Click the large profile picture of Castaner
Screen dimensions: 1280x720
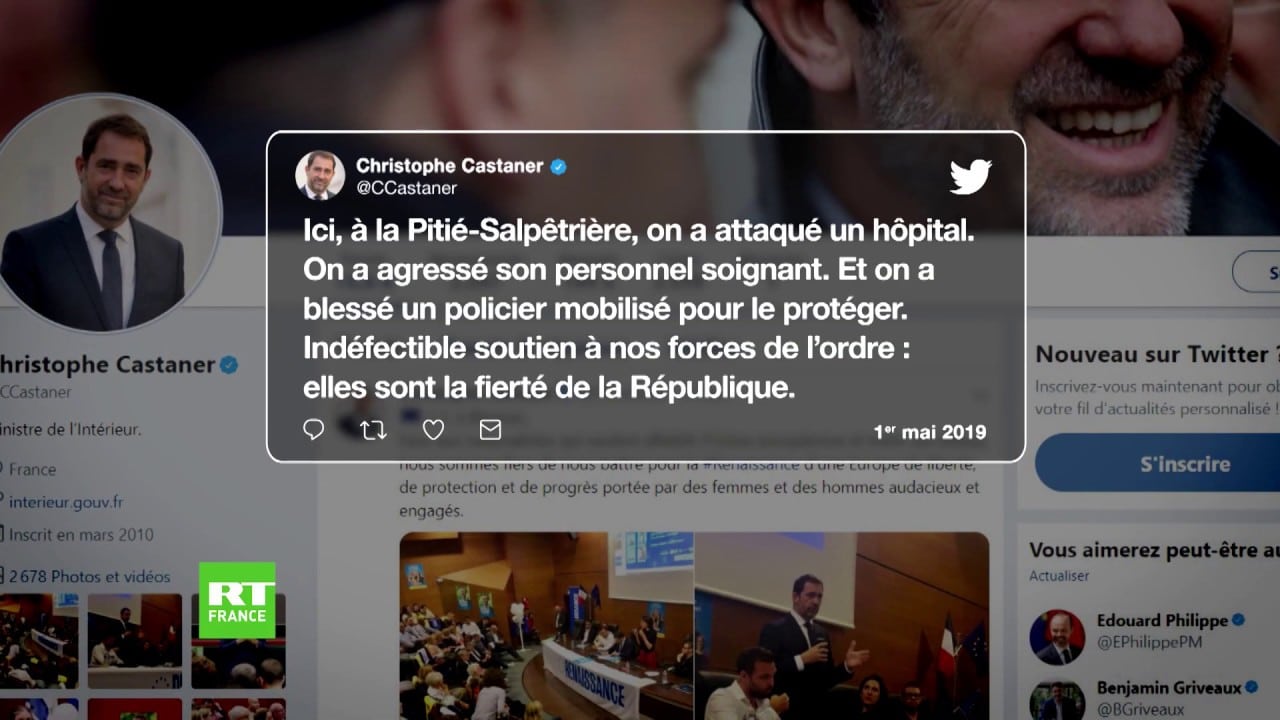pos(109,212)
